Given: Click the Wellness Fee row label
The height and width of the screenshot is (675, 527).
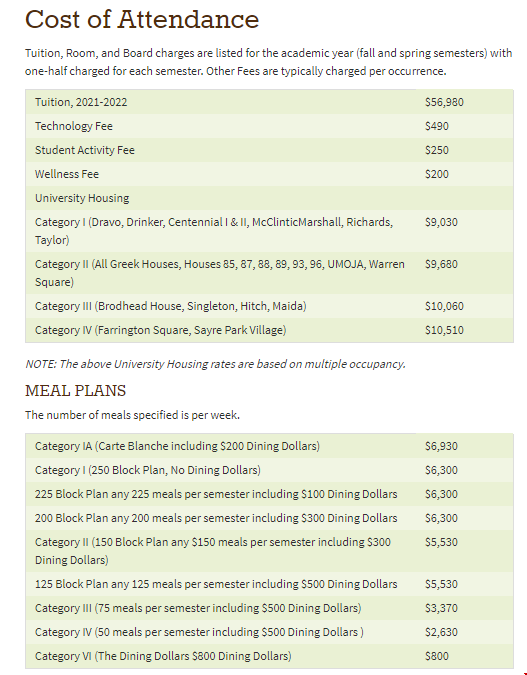Looking at the screenshot, I should (x=67, y=174).
